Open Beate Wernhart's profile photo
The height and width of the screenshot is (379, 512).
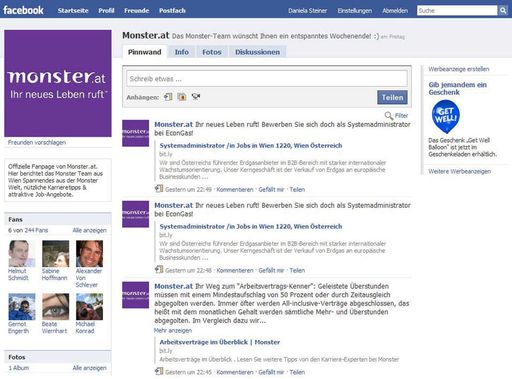coord(56,307)
